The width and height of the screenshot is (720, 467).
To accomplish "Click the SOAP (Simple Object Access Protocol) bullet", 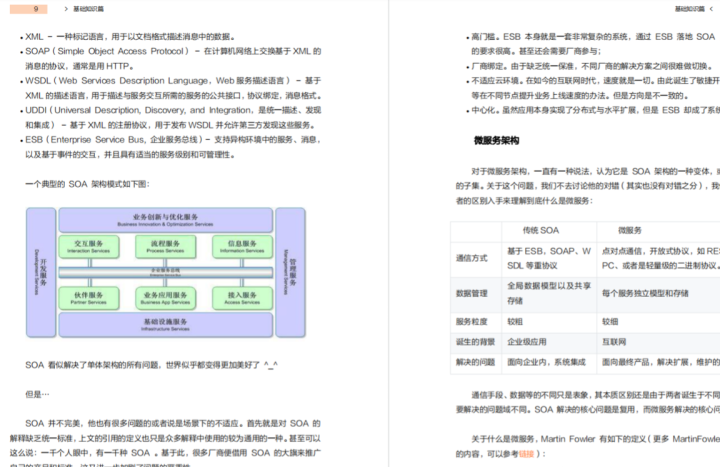I will point(171,58).
